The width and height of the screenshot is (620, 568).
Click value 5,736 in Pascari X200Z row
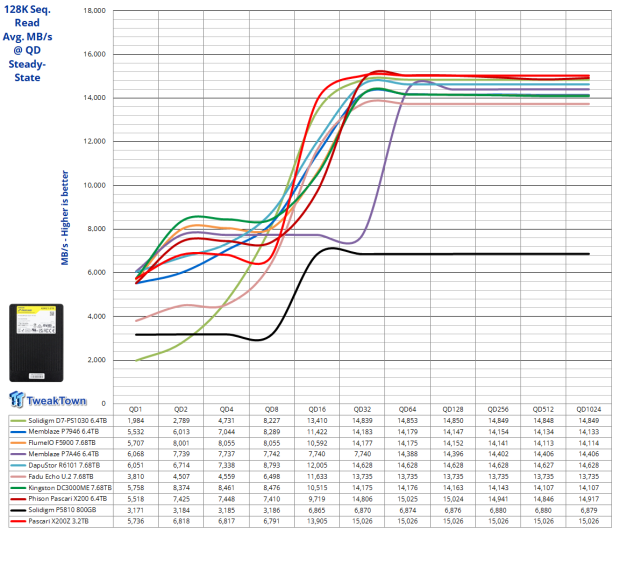click(x=136, y=521)
